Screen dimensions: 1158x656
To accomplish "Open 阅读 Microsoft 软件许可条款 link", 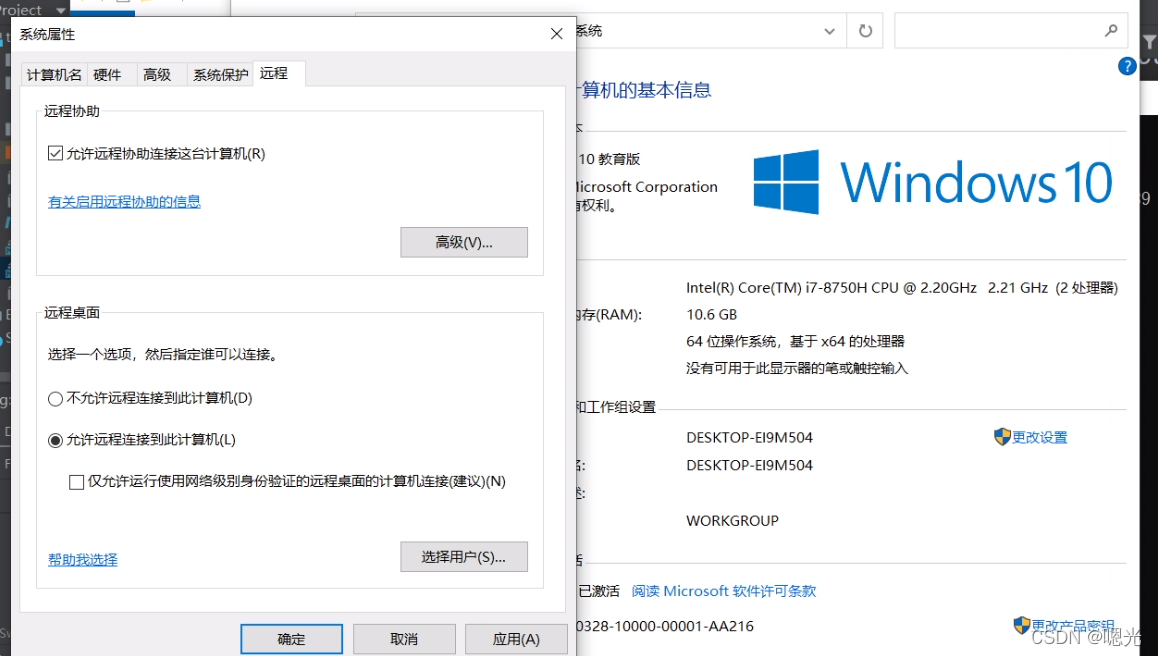I will (x=724, y=591).
